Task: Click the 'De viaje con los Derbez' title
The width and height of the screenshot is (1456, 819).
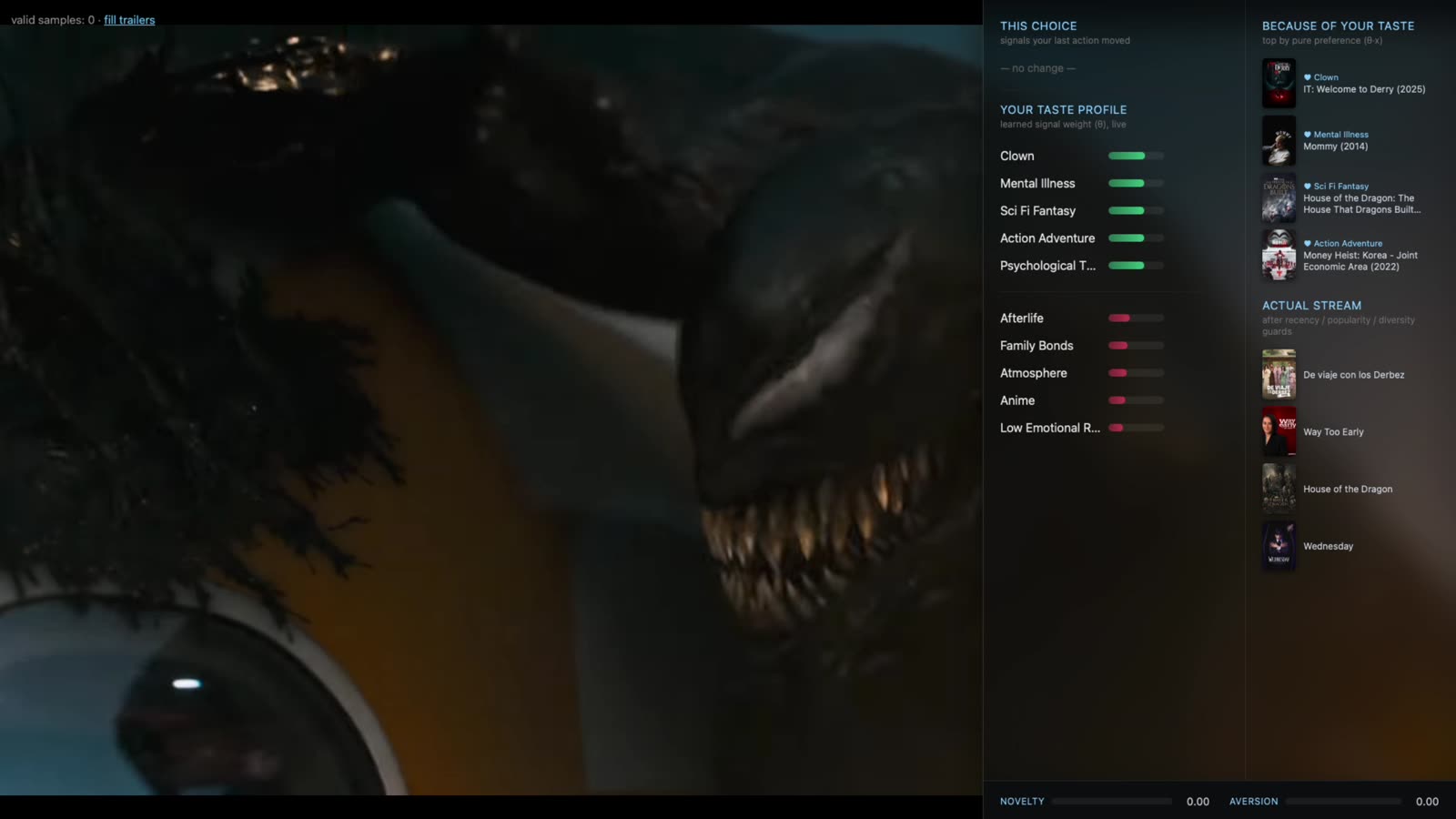Action: pos(1353,375)
